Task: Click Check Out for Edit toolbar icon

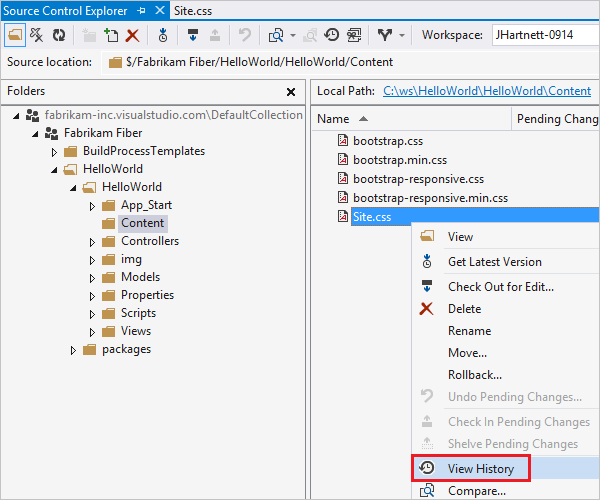Action: [193, 35]
